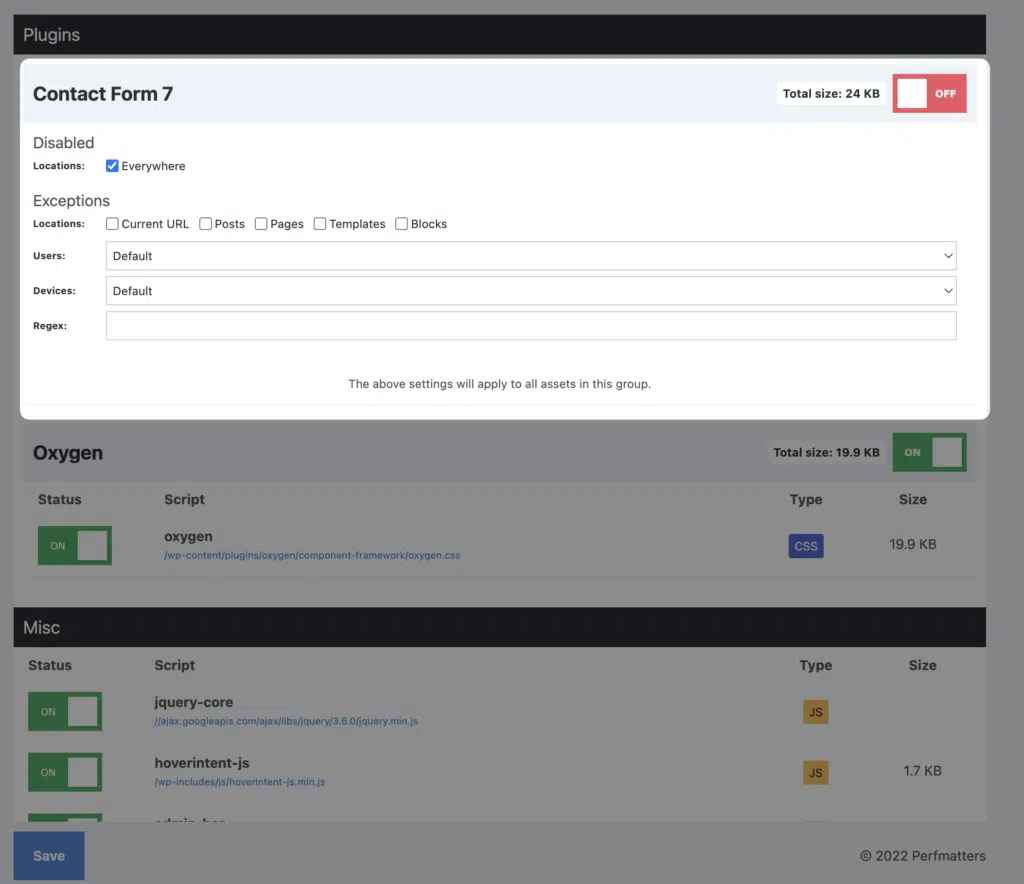Open the jquery.min.js googleapis link
This screenshot has height=884, width=1024.
tap(286, 721)
